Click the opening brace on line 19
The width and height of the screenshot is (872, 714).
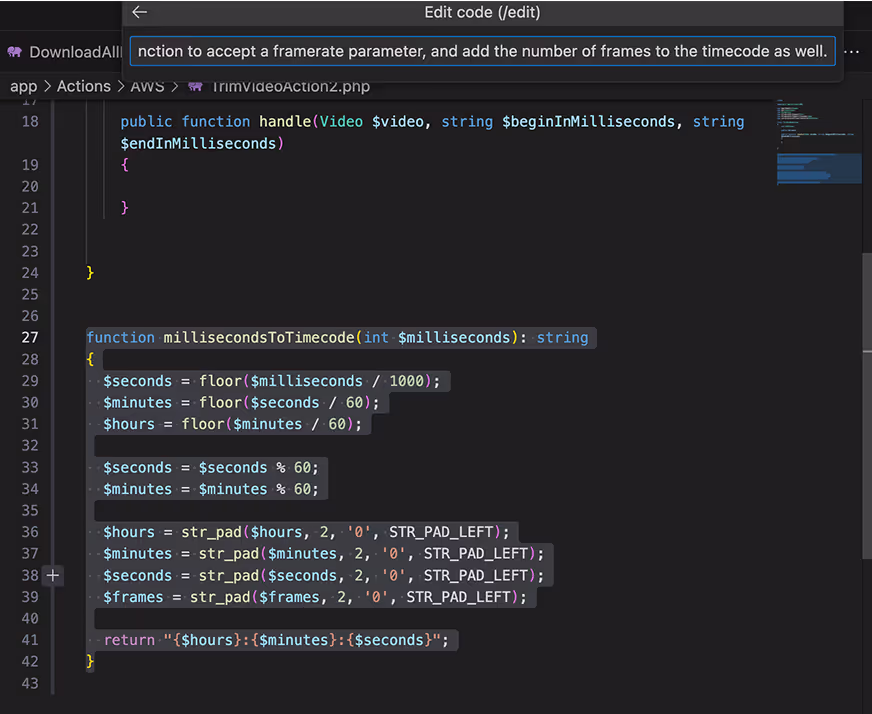click(125, 165)
